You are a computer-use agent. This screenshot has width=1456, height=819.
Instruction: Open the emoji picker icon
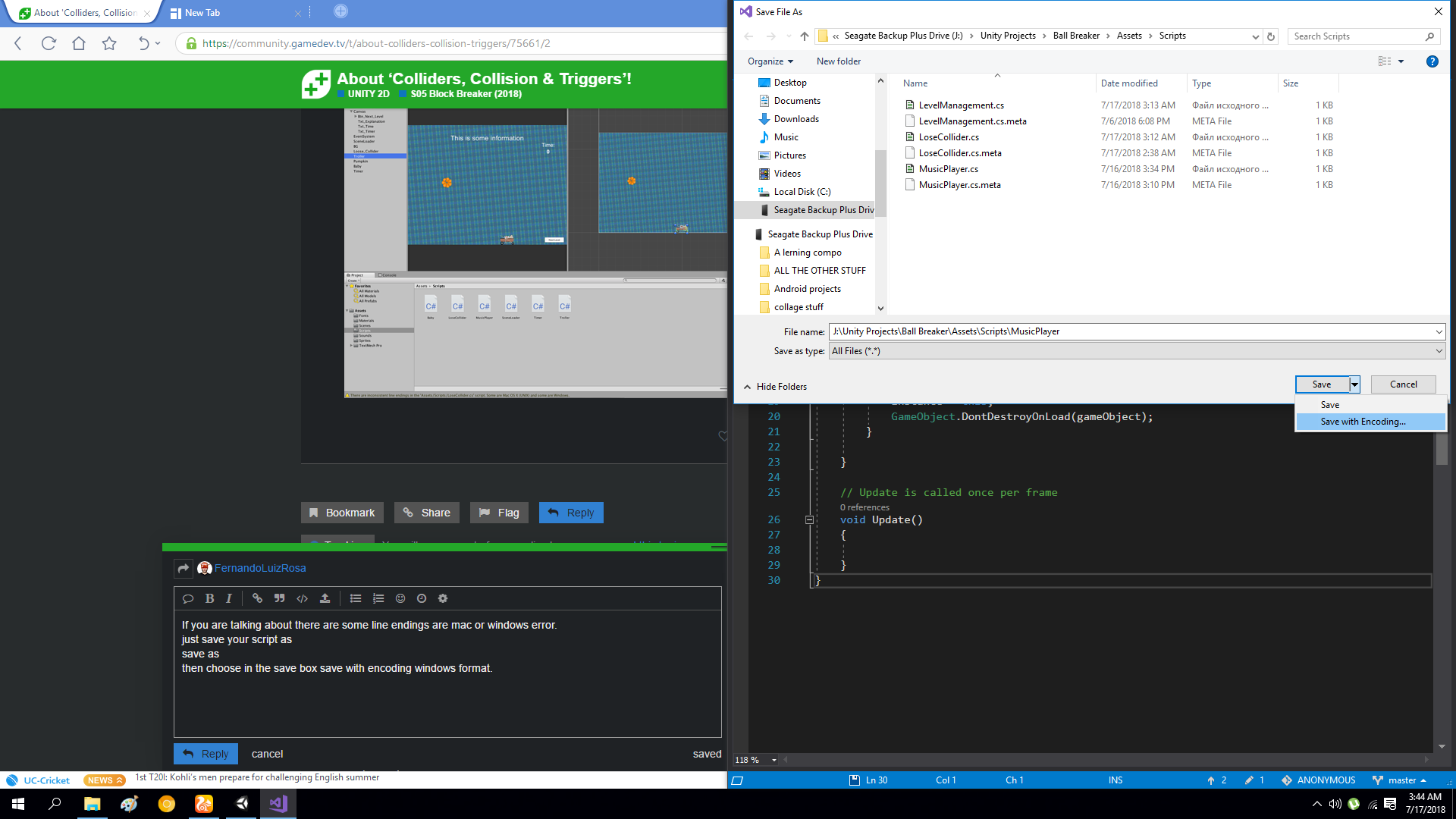pyautogui.click(x=400, y=598)
